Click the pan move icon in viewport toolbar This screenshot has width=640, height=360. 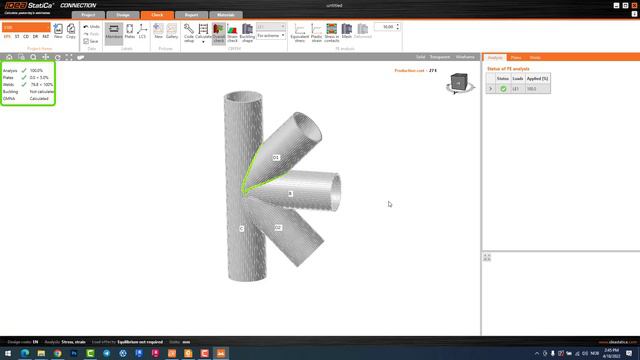46,57
